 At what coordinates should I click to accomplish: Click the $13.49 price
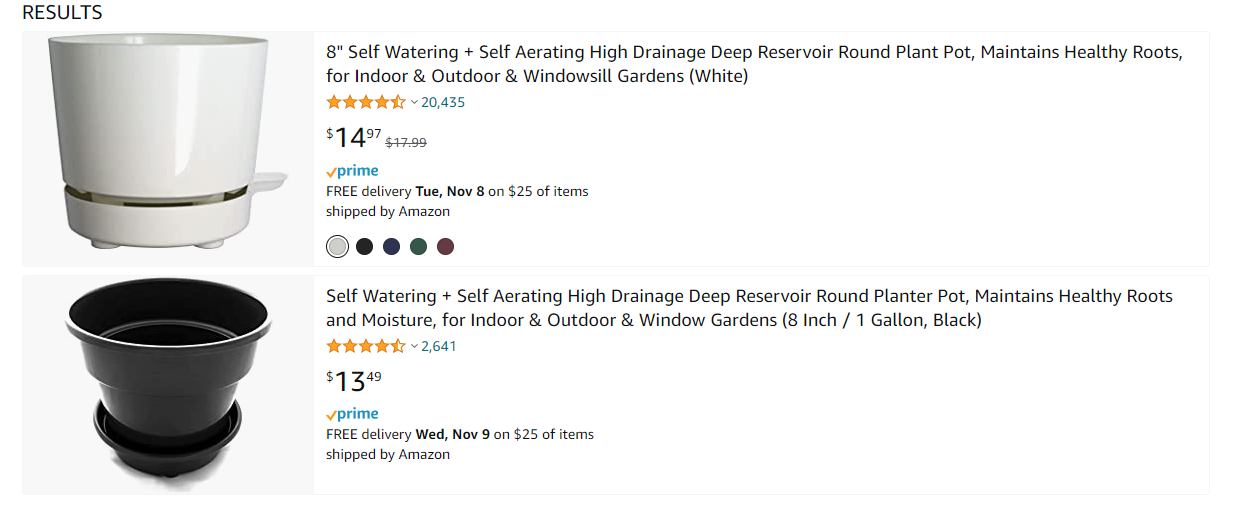point(354,380)
